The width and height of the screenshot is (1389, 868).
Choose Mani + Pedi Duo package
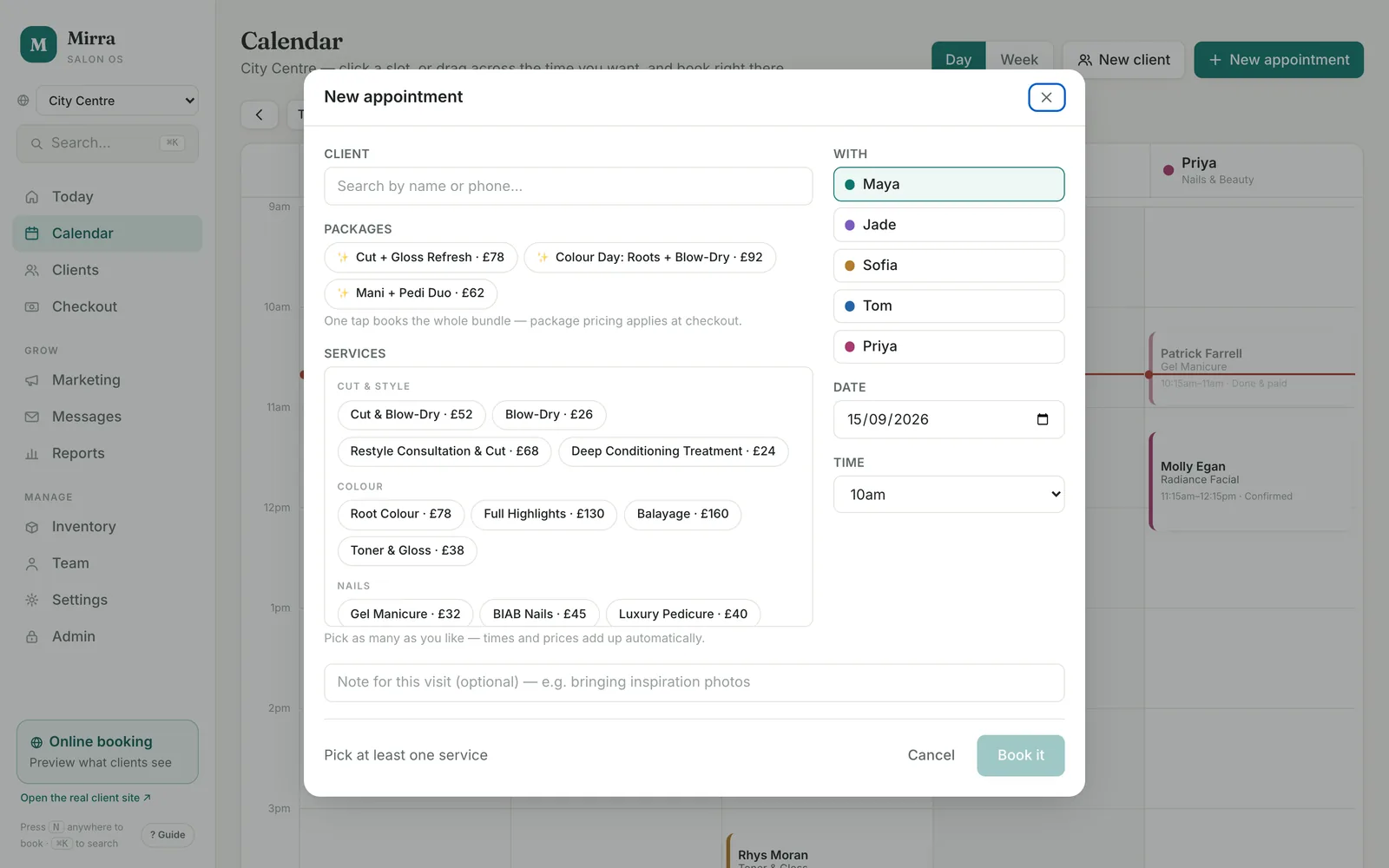pos(411,293)
